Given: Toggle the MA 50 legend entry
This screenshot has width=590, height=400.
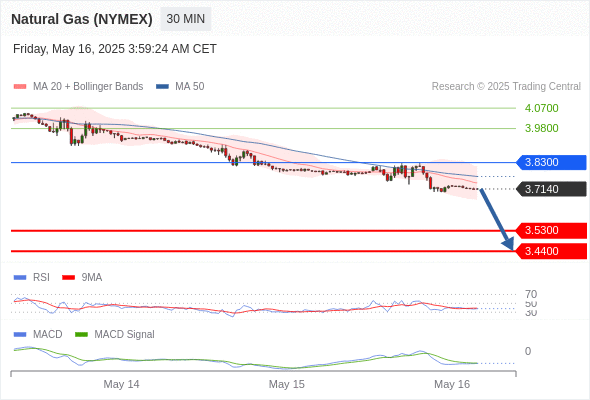Looking at the screenshot, I should 180,87.
